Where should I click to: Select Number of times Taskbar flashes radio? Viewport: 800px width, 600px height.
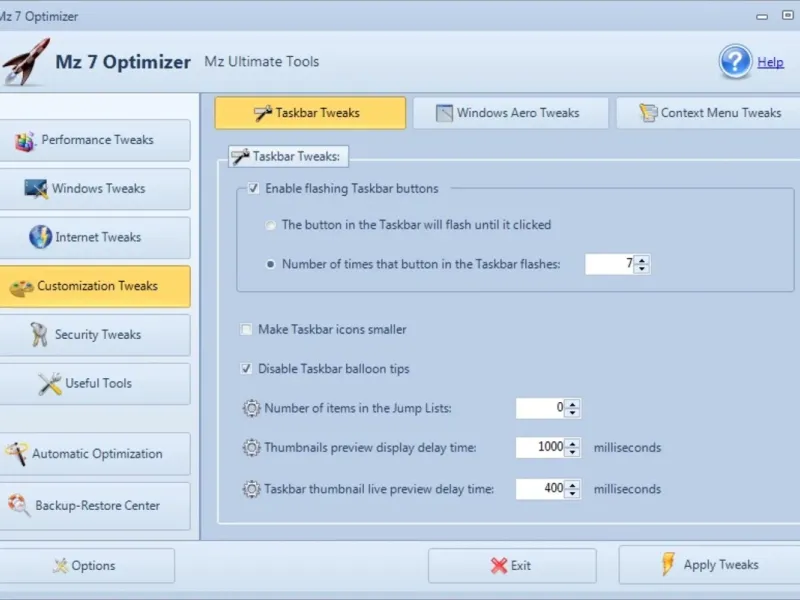pos(270,264)
